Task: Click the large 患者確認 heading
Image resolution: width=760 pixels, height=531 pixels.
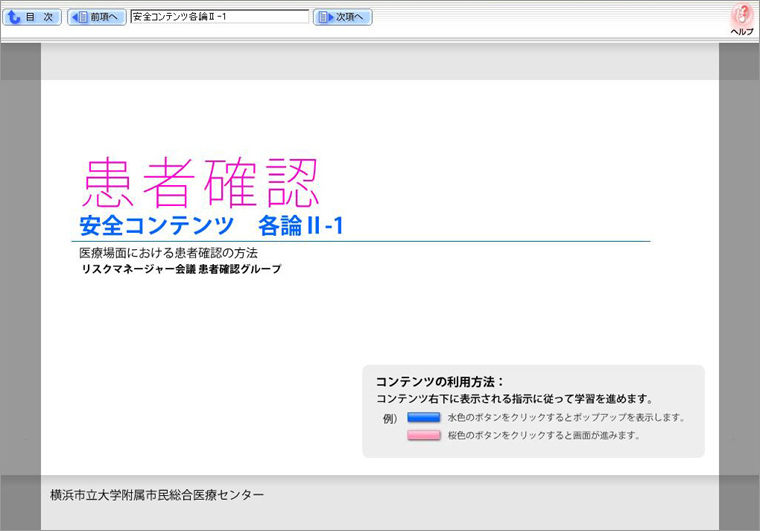Action: pos(200,182)
